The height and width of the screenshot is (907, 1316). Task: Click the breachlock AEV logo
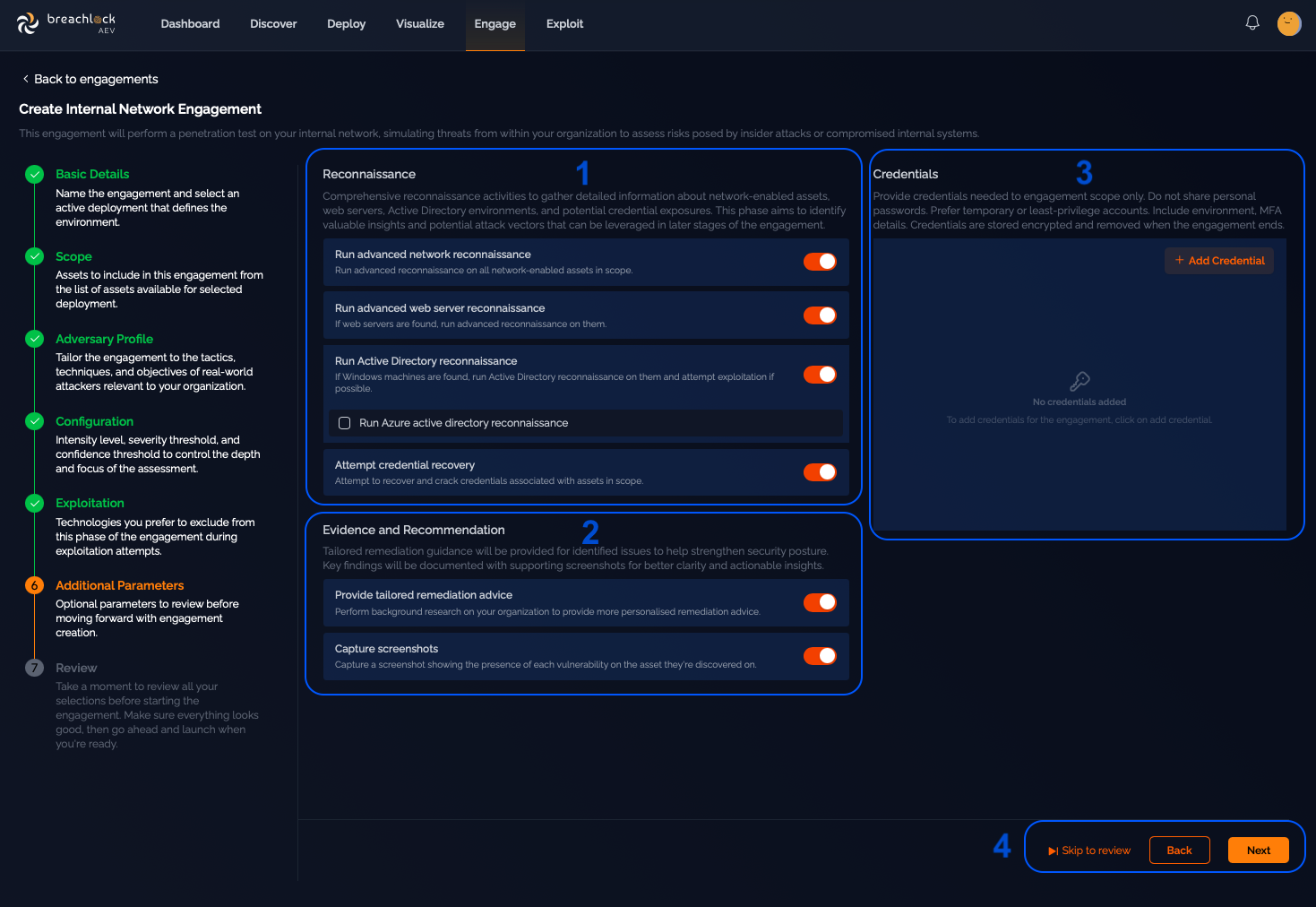point(66,23)
